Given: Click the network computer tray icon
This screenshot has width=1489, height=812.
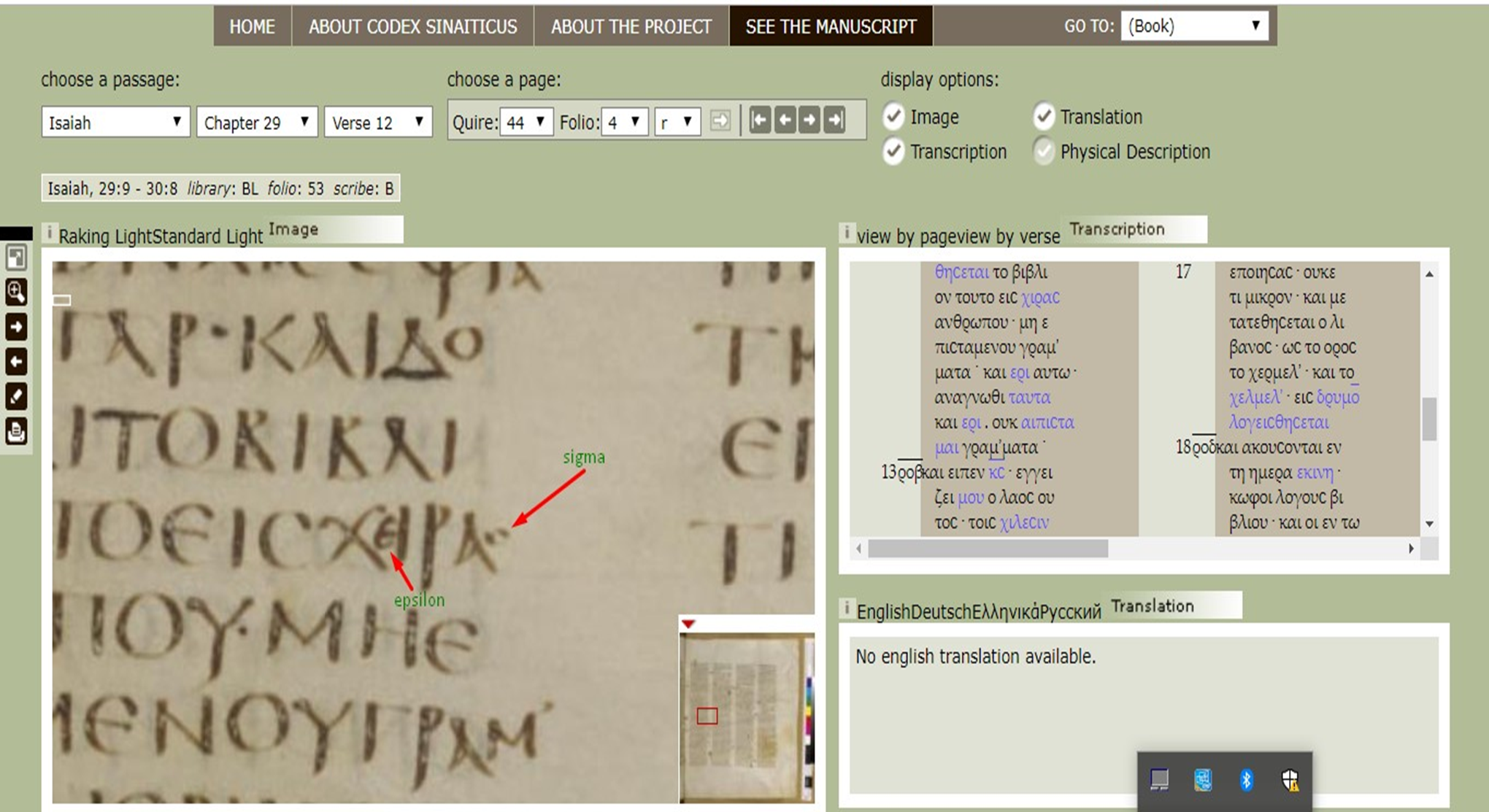Looking at the screenshot, I should point(1203,780).
